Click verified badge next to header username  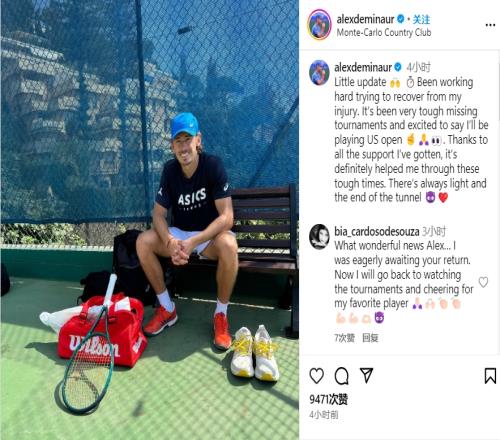click(401, 19)
